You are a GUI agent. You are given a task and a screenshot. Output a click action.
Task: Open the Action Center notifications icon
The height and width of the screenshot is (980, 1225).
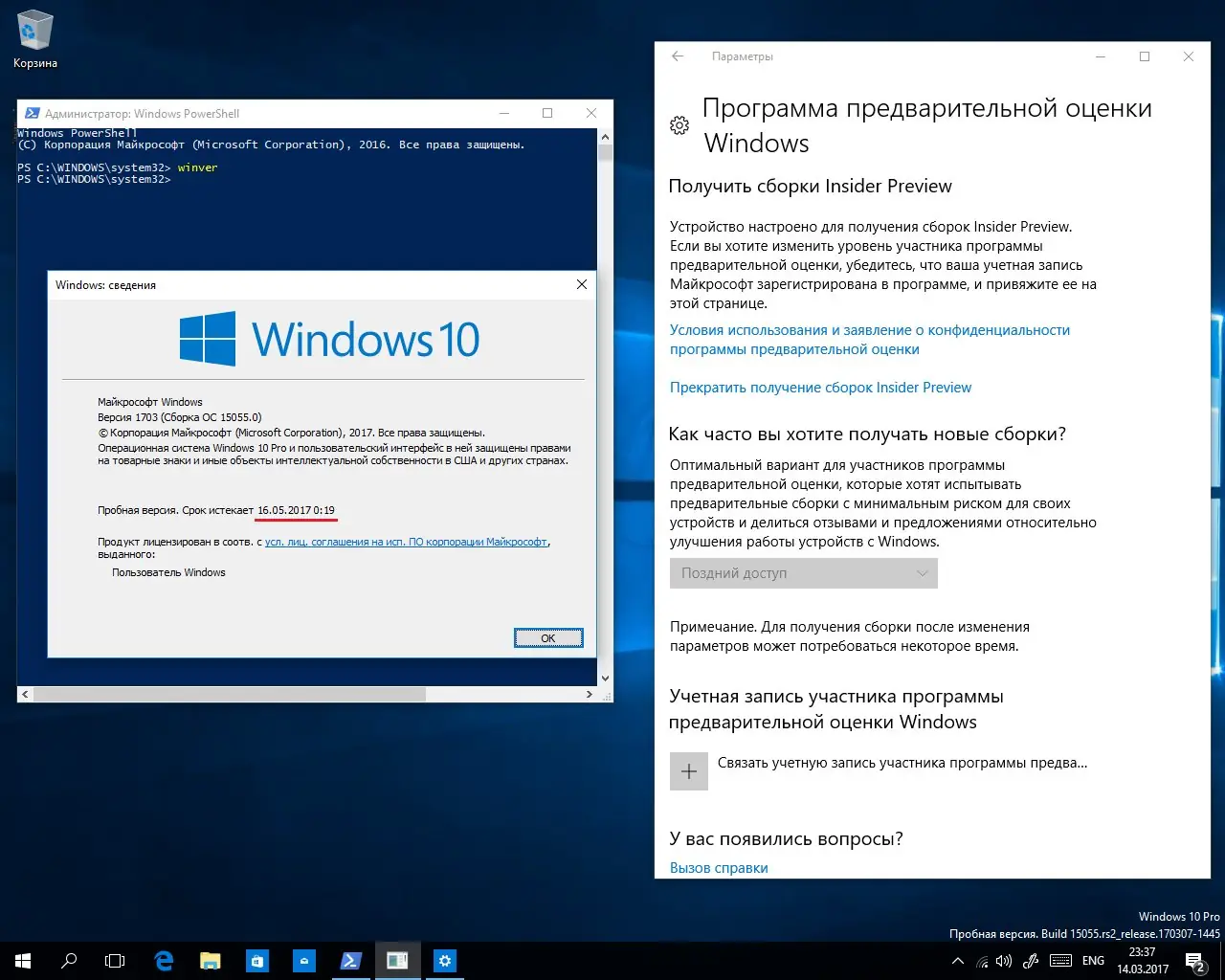[1195, 961]
